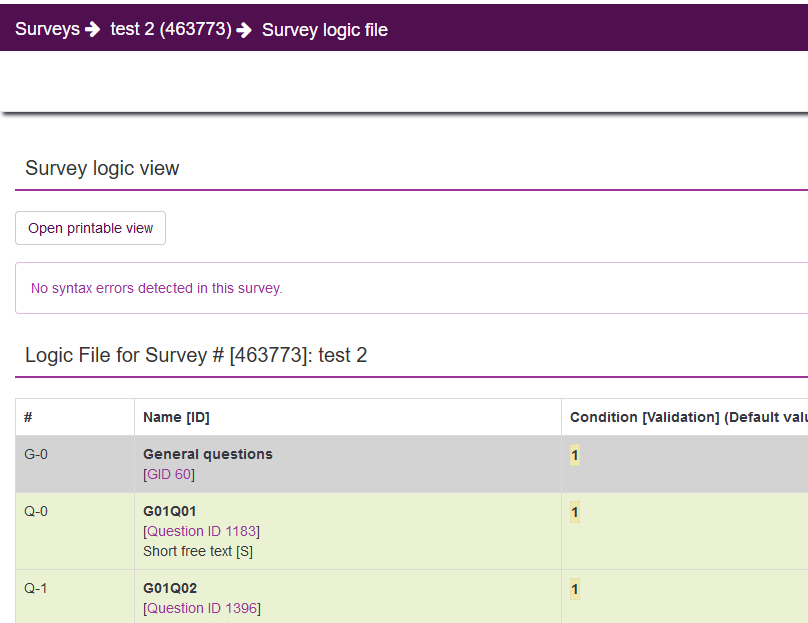Select the highlighted condition 1 in G01Q01 row

[x=575, y=512]
